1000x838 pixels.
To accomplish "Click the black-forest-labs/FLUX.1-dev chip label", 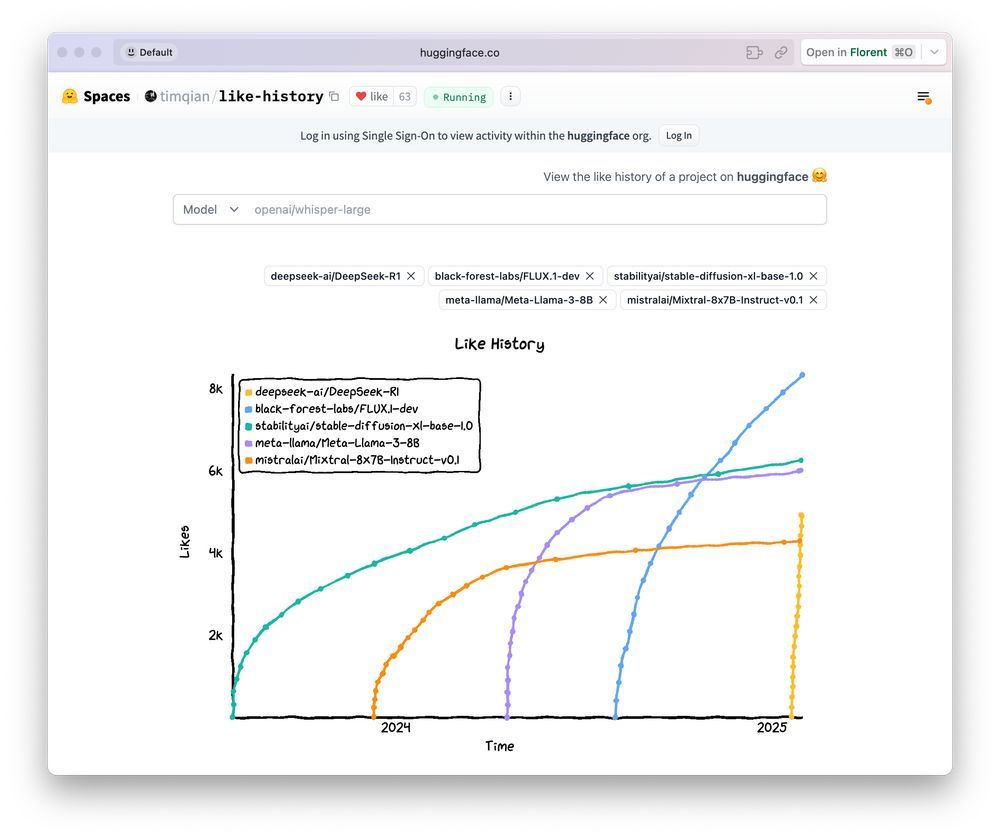I will (507, 276).
